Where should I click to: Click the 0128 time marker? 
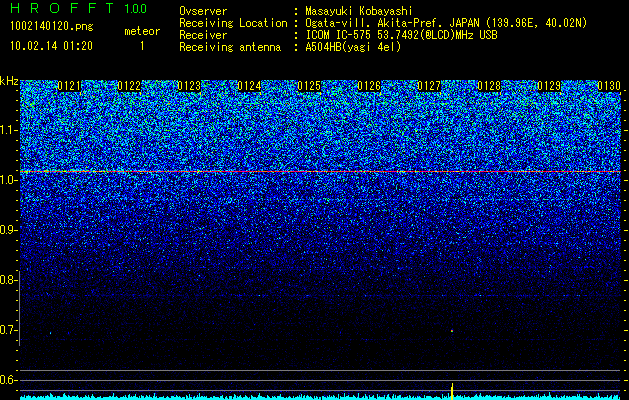[x=489, y=86]
